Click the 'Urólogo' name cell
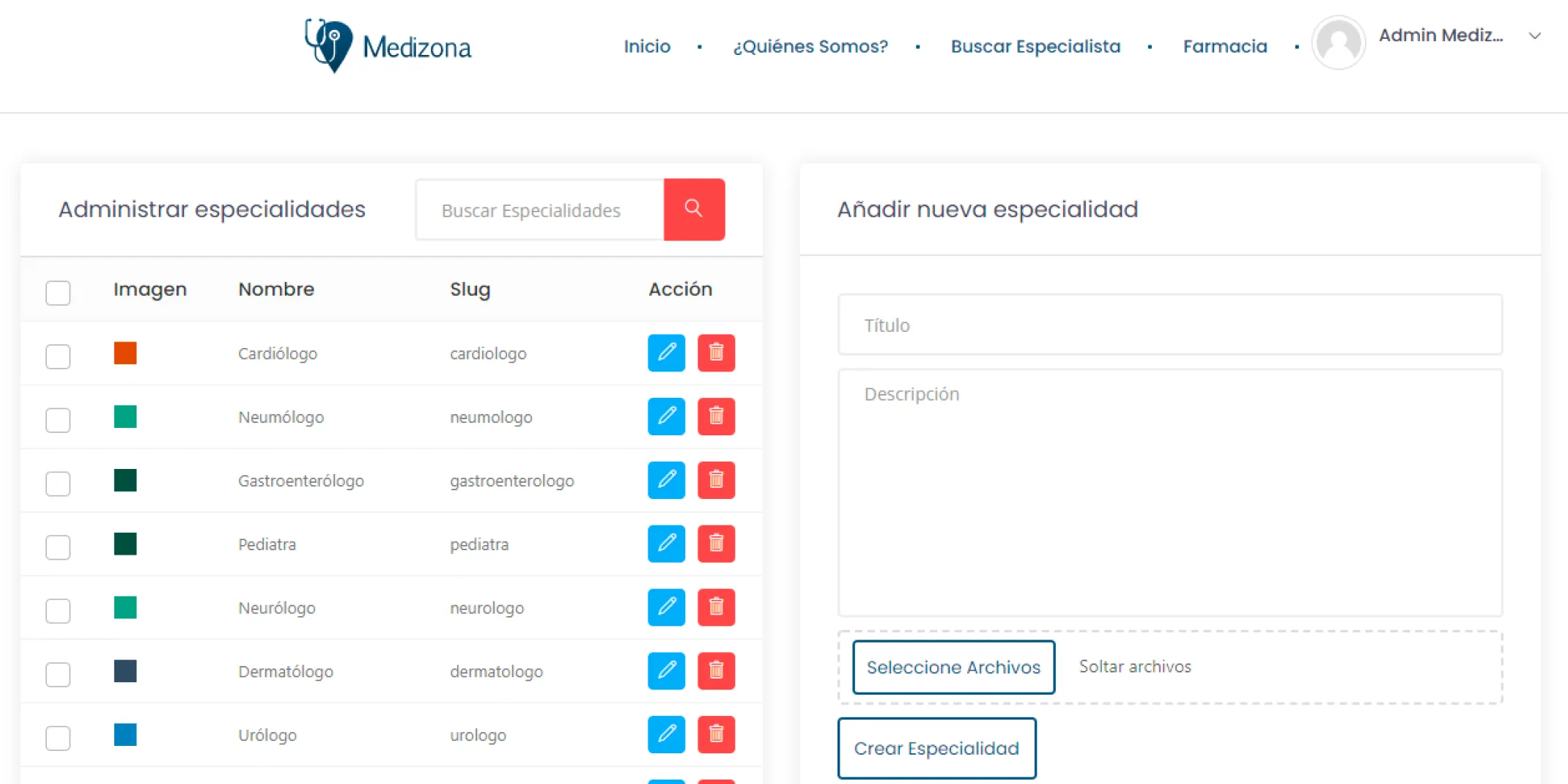Image resolution: width=1568 pixels, height=784 pixels. pyautogui.click(x=267, y=735)
